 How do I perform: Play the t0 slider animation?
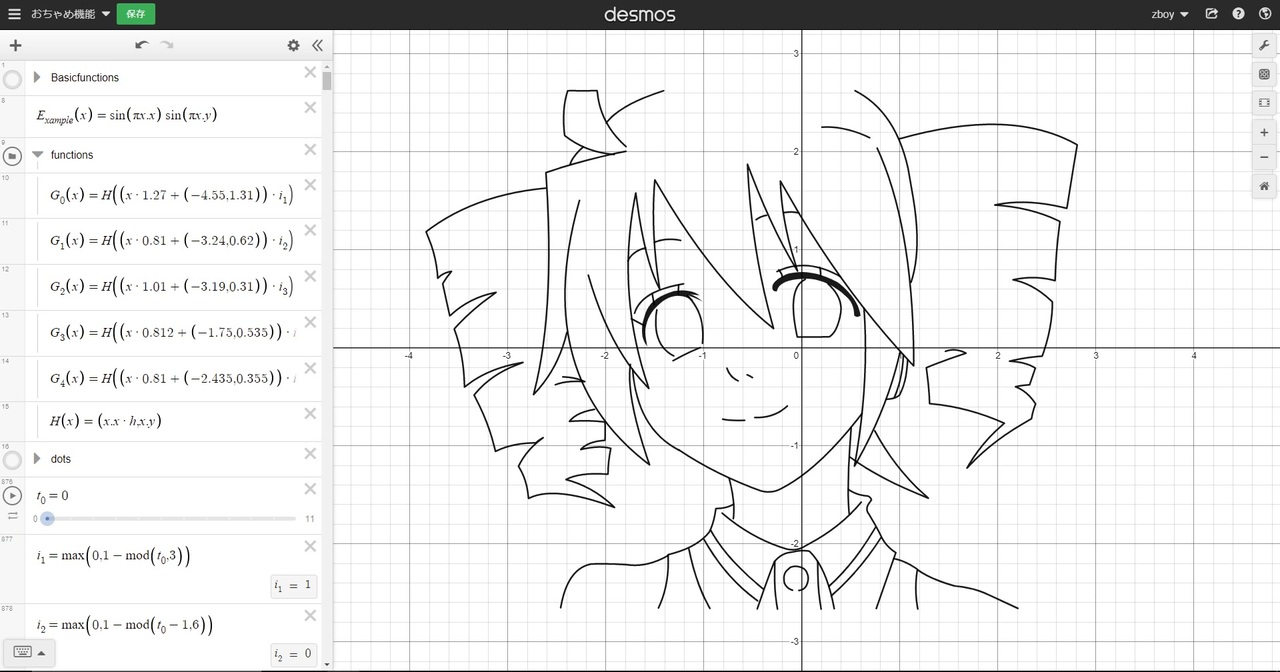pos(12,496)
